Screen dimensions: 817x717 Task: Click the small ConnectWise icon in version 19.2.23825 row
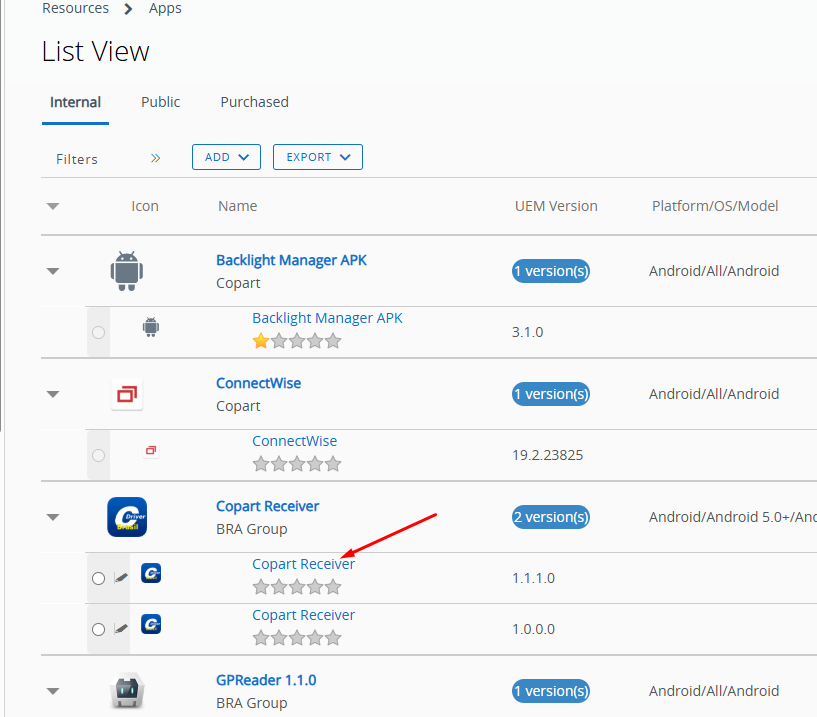click(x=151, y=450)
